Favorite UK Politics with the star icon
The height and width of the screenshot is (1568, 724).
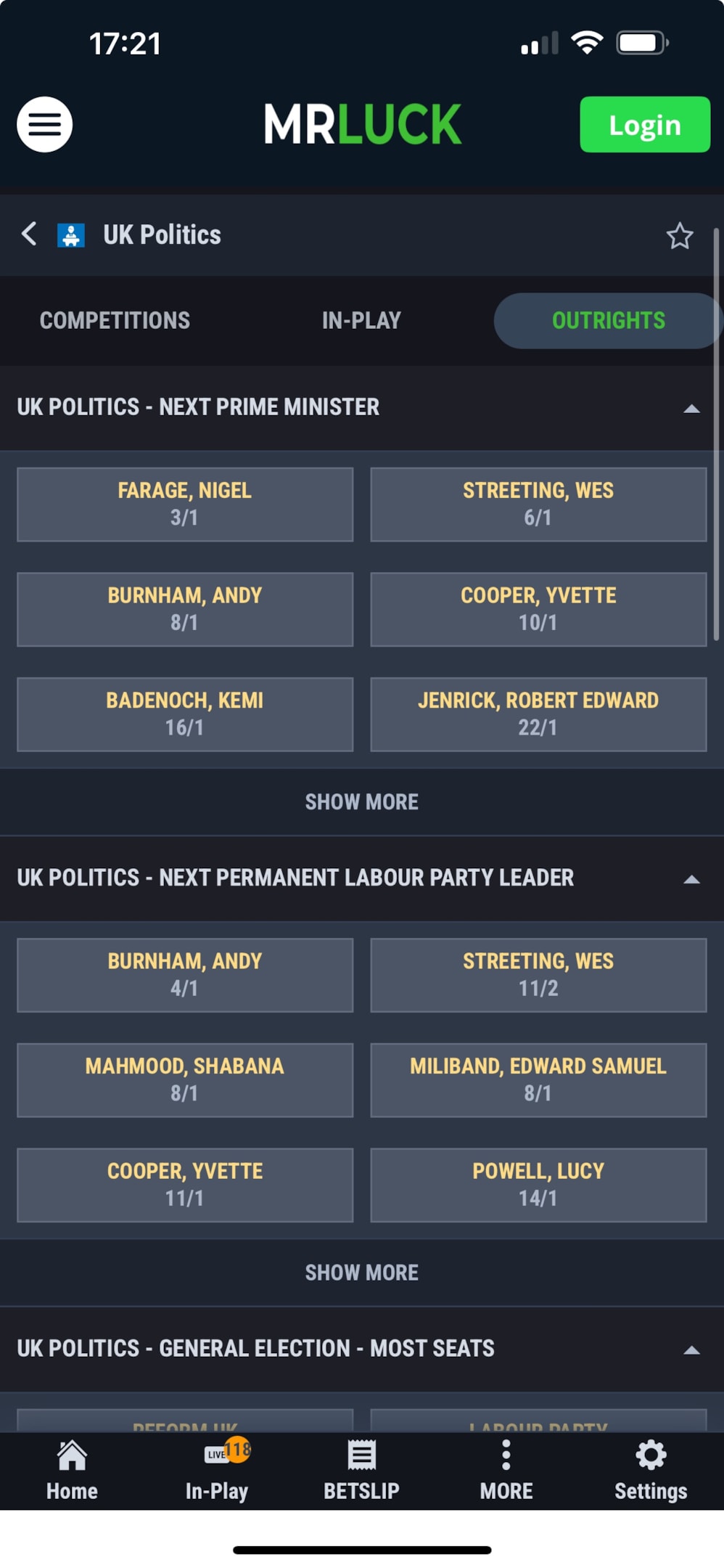pyautogui.click(x=679, y=236)
